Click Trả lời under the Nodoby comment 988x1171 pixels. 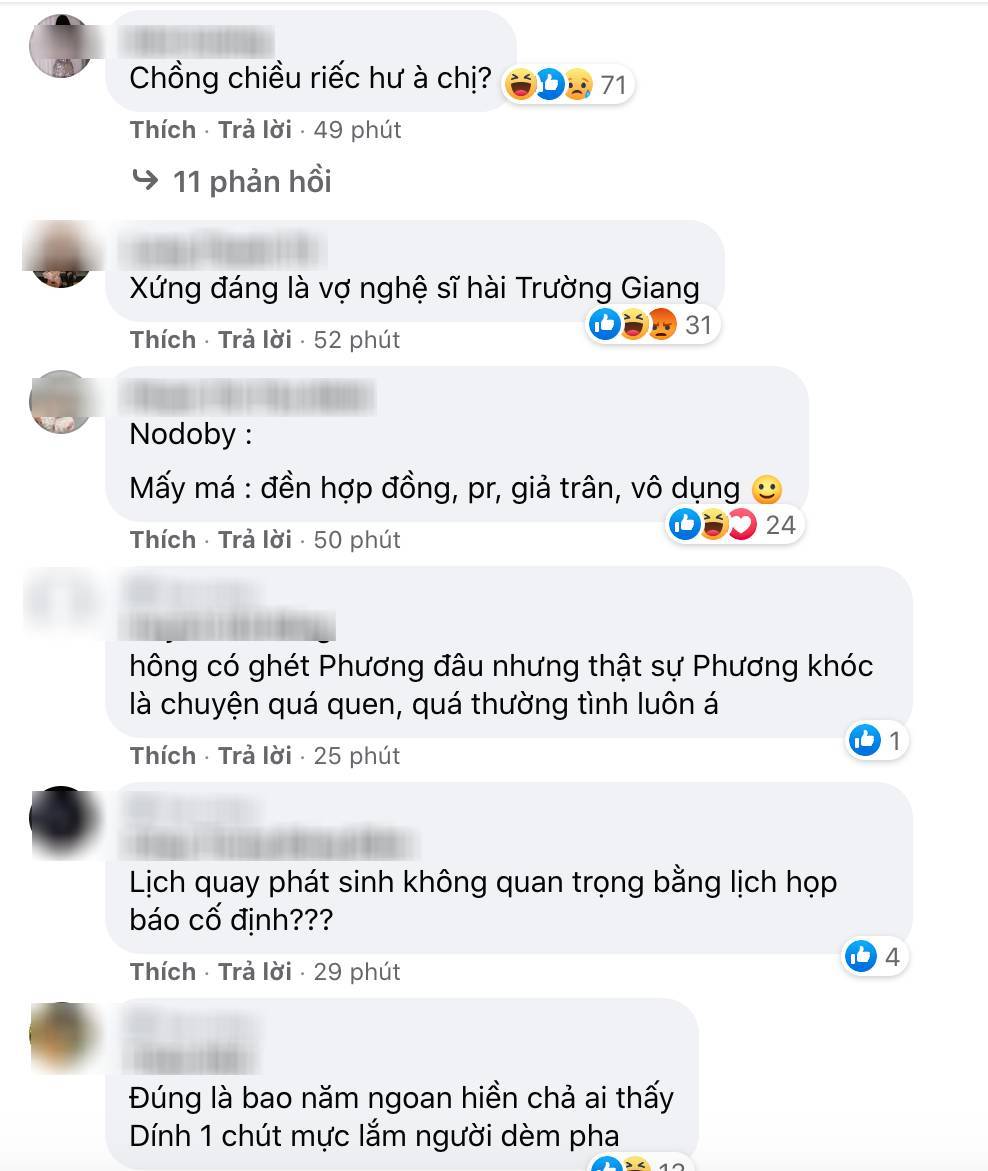tap(255, 540)
